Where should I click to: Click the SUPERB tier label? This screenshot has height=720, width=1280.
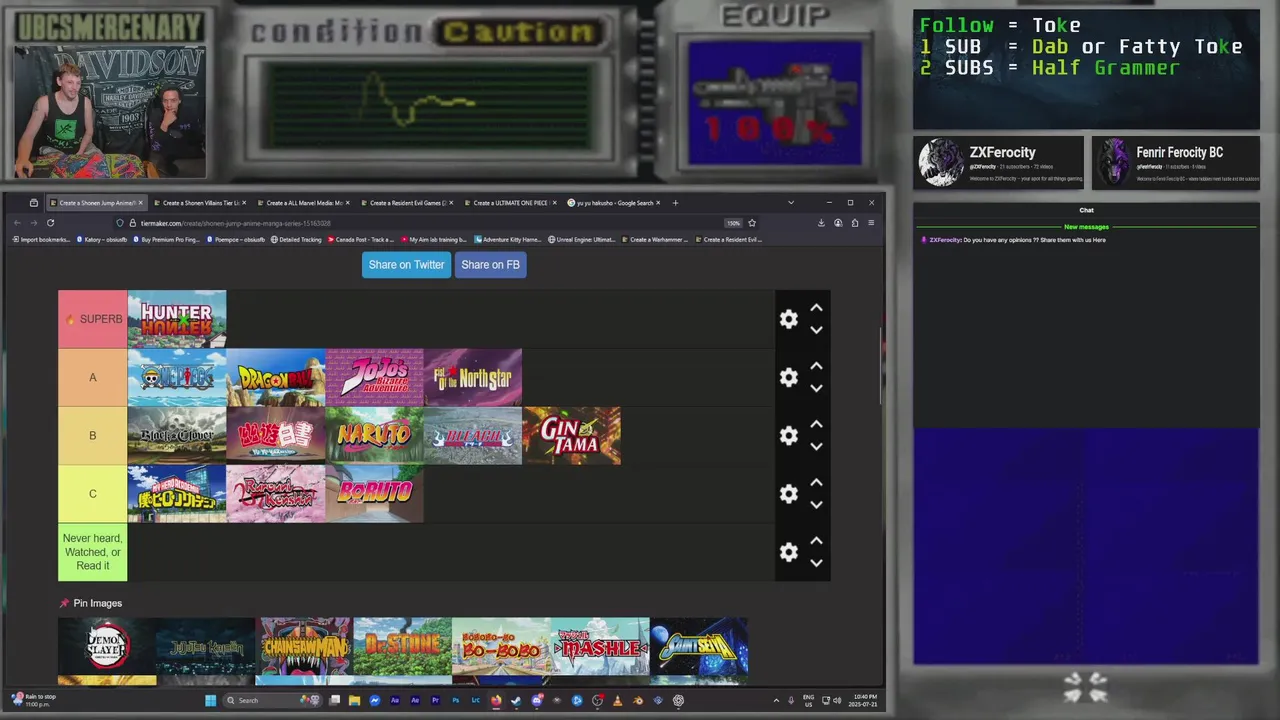click(x=93, y=319)
